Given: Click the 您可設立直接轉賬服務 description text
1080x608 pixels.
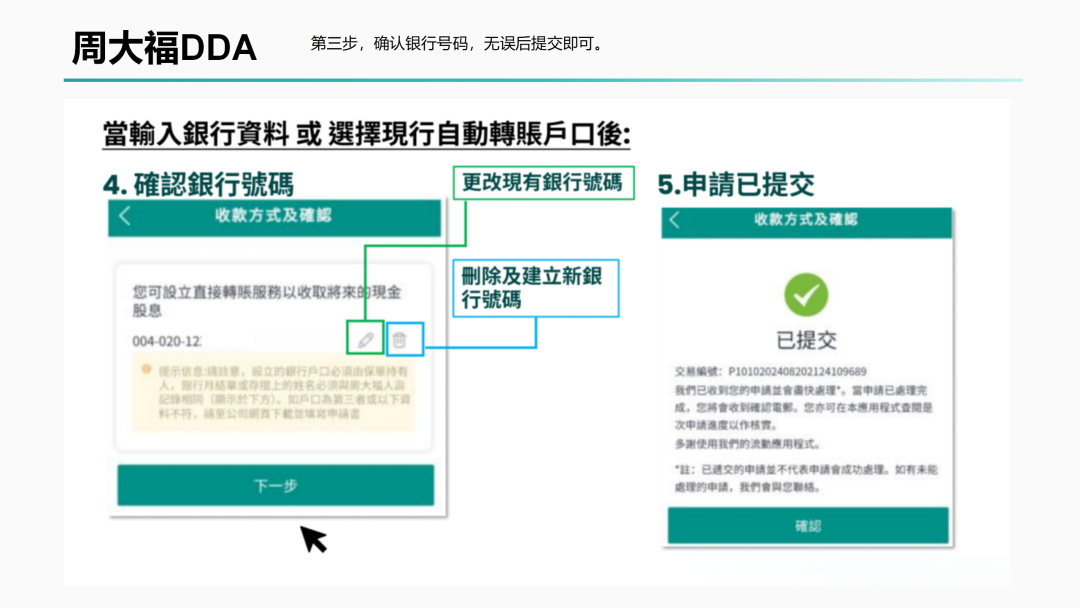Looking at the screenshot, I should click(x=267, y=301).
